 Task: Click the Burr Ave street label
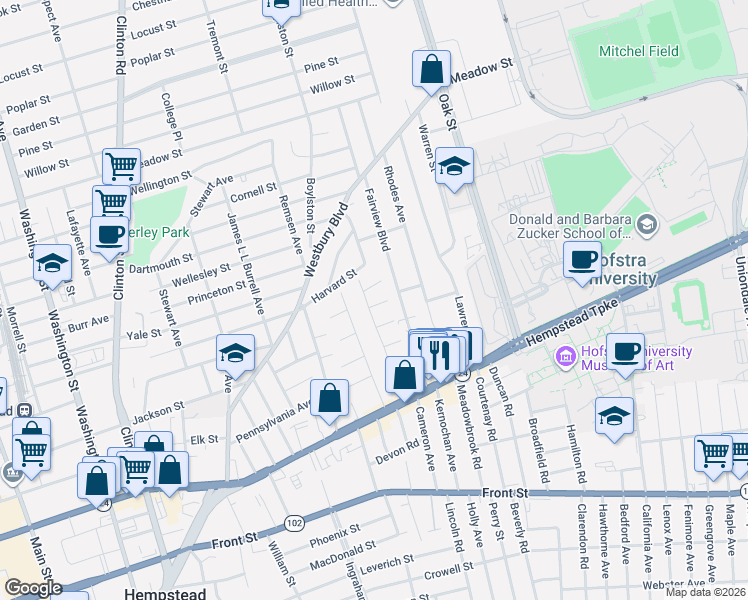coord(88,323)
